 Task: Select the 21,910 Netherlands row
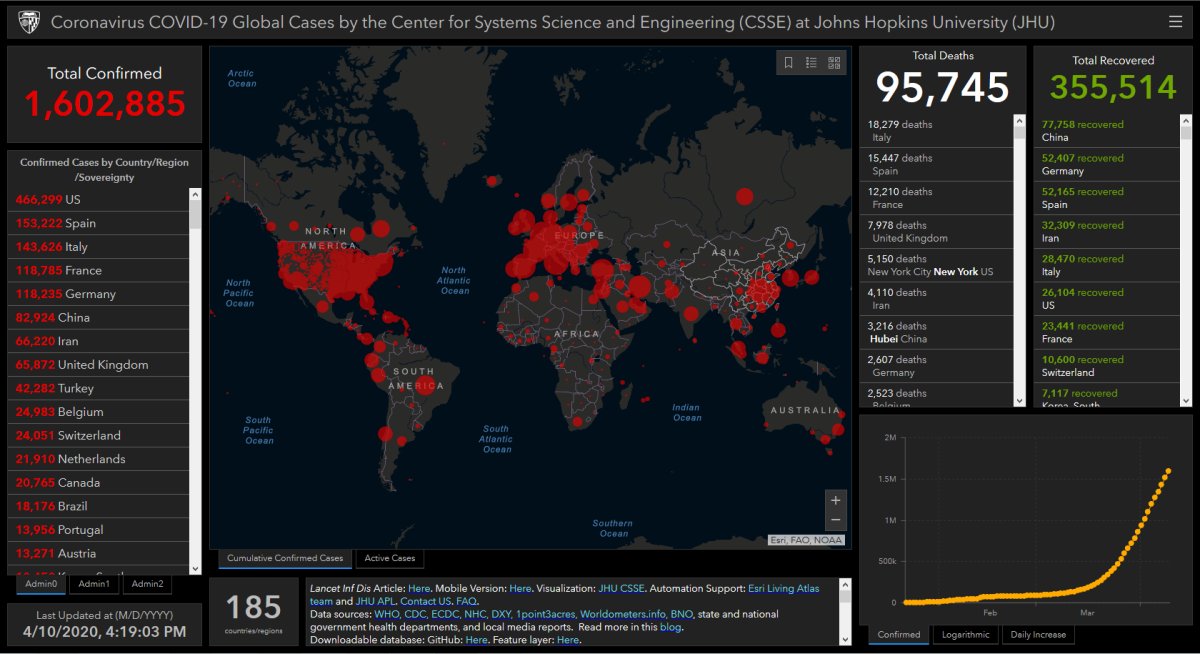(x=98, y=459)
